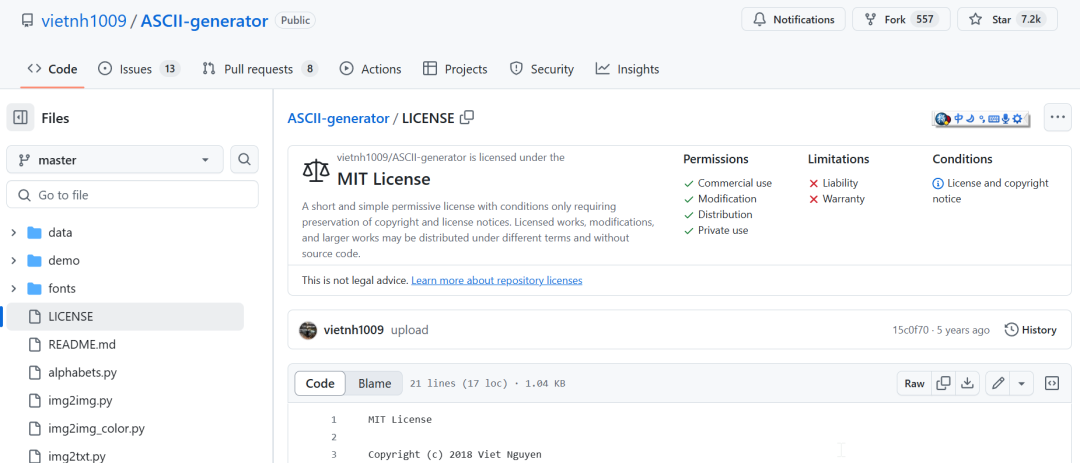
Task: Open the ASCII-generator repo title link
Action: point(205,21)
